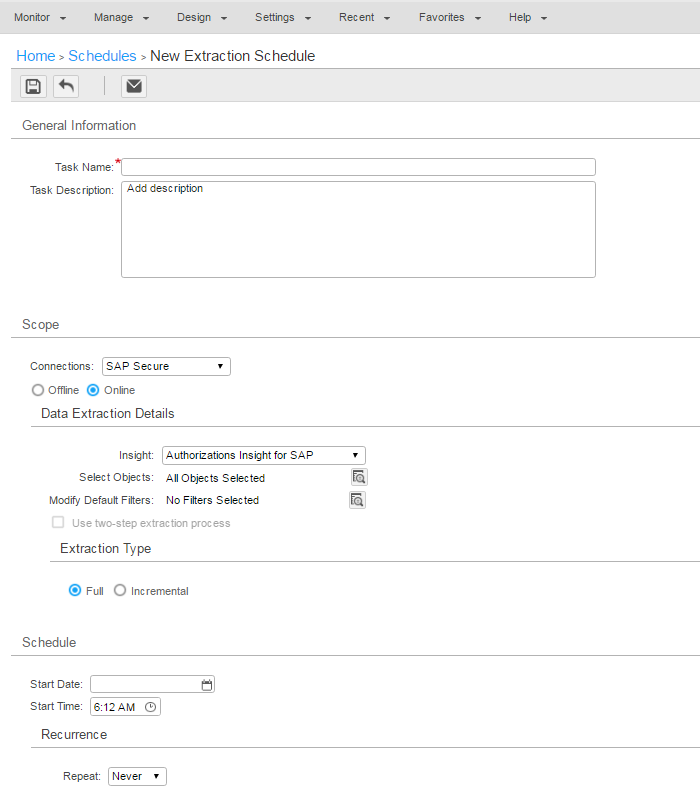Viewport: 700px width, 802px height.
Task: Click the Save disk icon
Action: [x=33, y=86]
